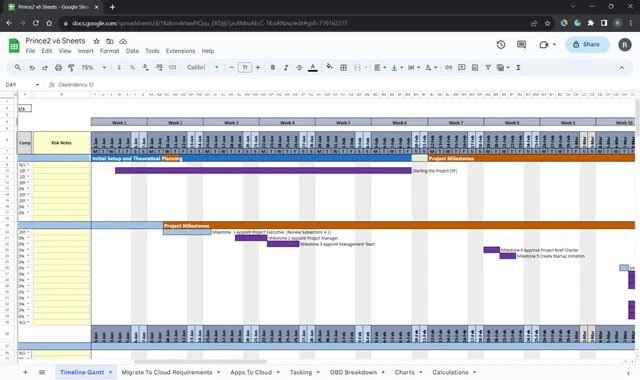640x380 pixels.
Task: Open the 75% zoom dropdown
Action: [94, 67]
